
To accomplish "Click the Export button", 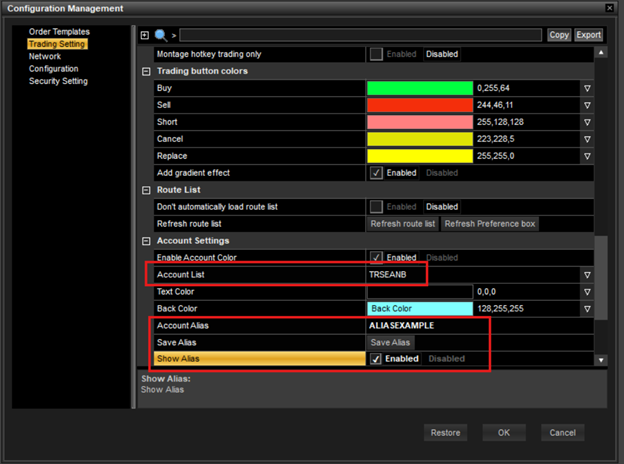I will [589, 35].
